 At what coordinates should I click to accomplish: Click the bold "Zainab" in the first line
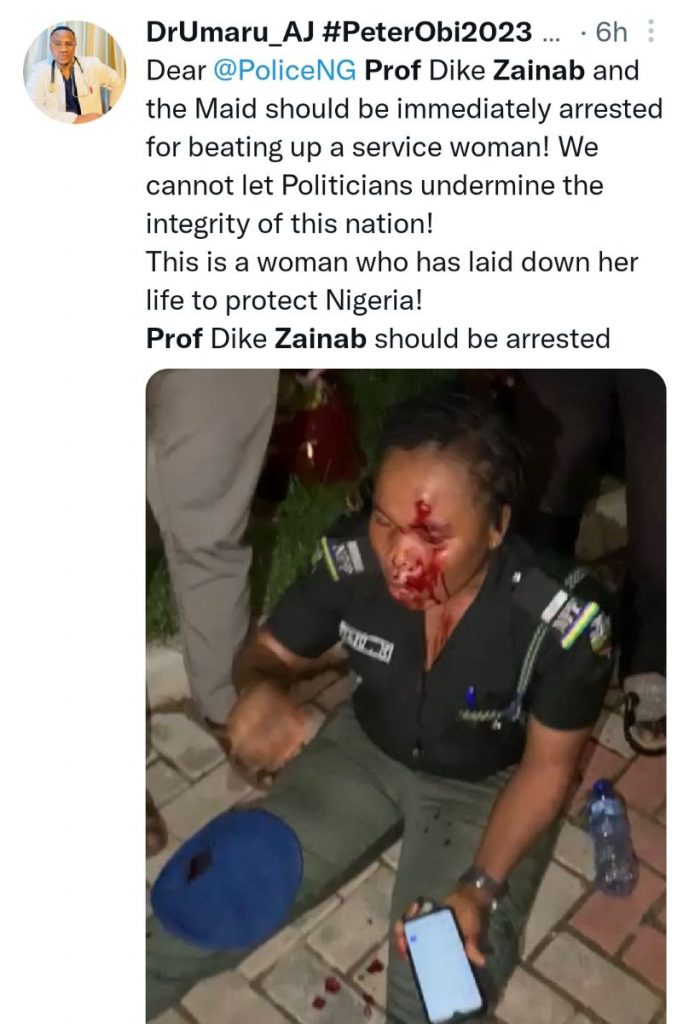(539, 70)
